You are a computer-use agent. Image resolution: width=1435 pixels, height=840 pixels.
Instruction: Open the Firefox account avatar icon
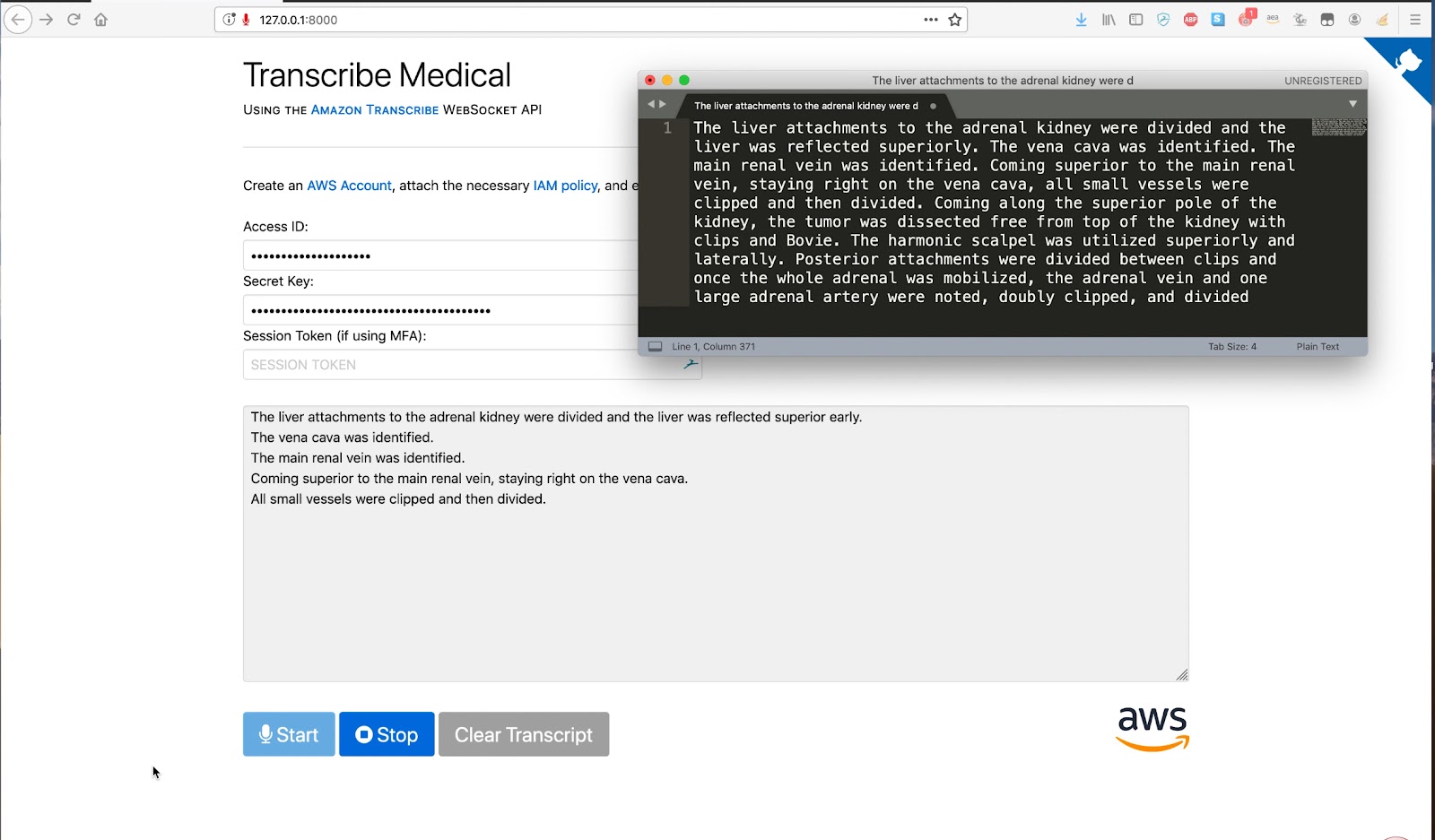[x=1355, y=19]
